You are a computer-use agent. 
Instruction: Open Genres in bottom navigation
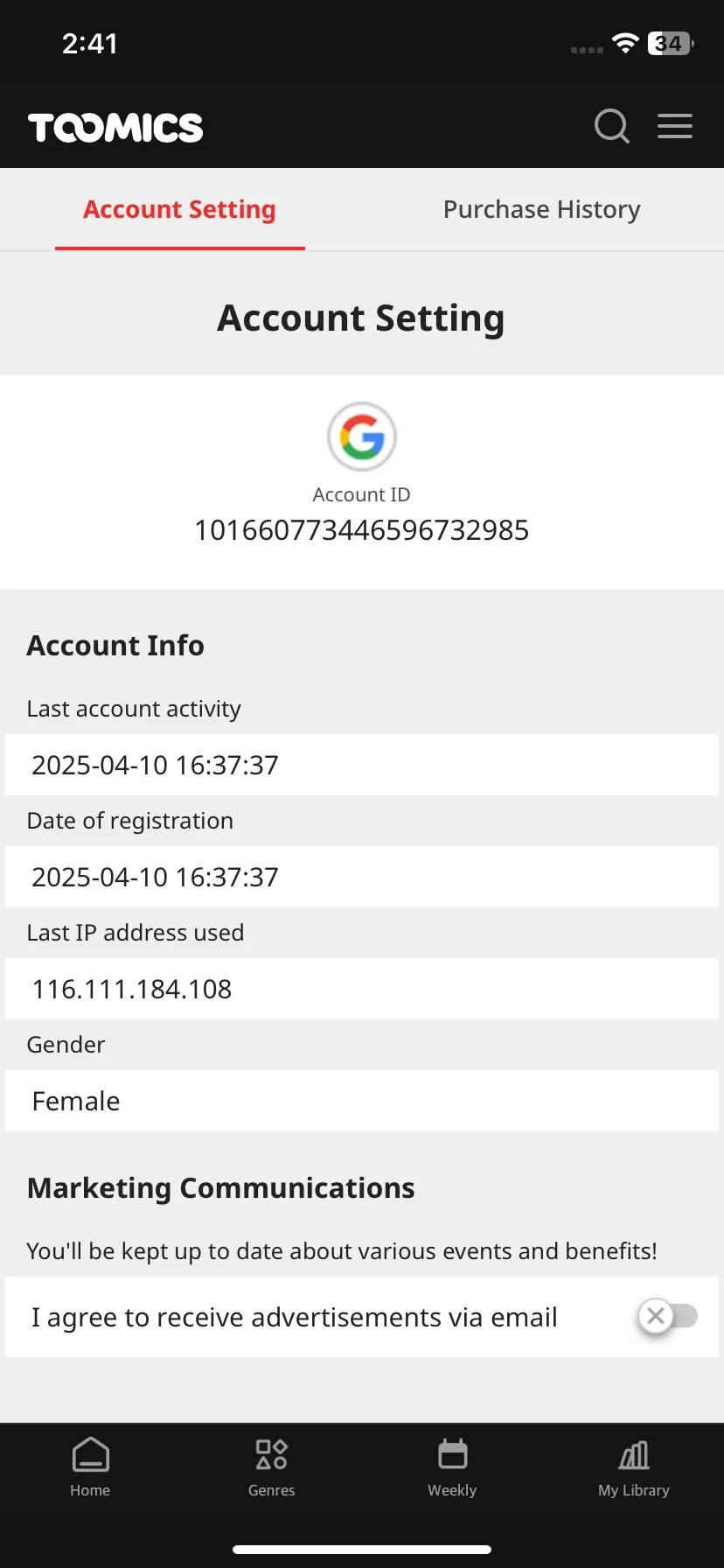(x=272, y=1467)
